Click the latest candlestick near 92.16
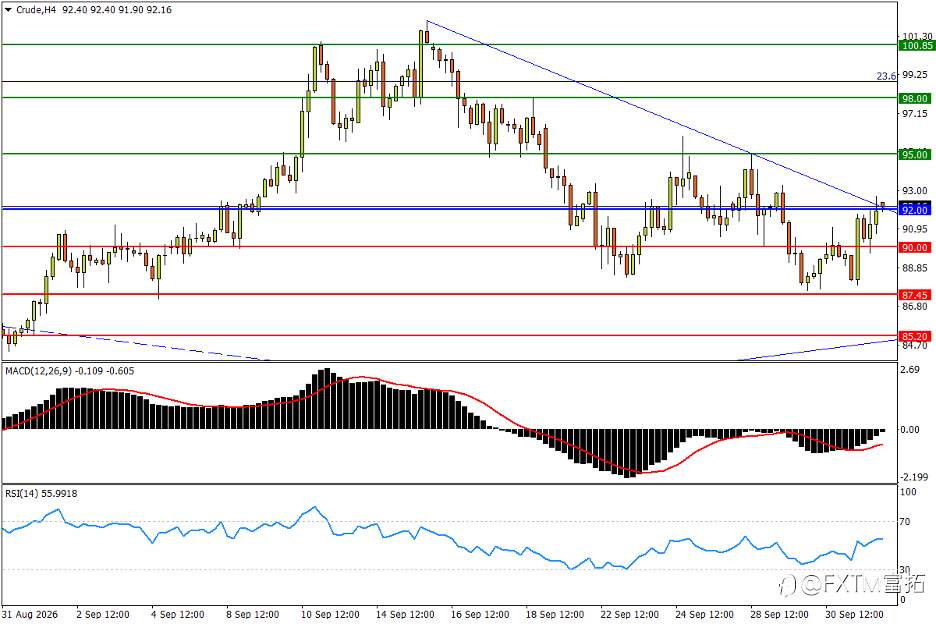This screenshot has height=624, width=936. click(882, 206)
